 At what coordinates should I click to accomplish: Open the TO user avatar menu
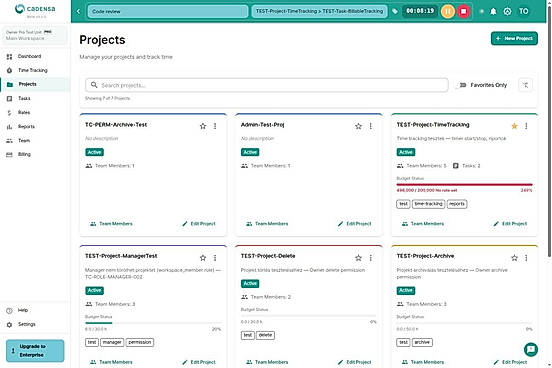click(x=523, y=11)
